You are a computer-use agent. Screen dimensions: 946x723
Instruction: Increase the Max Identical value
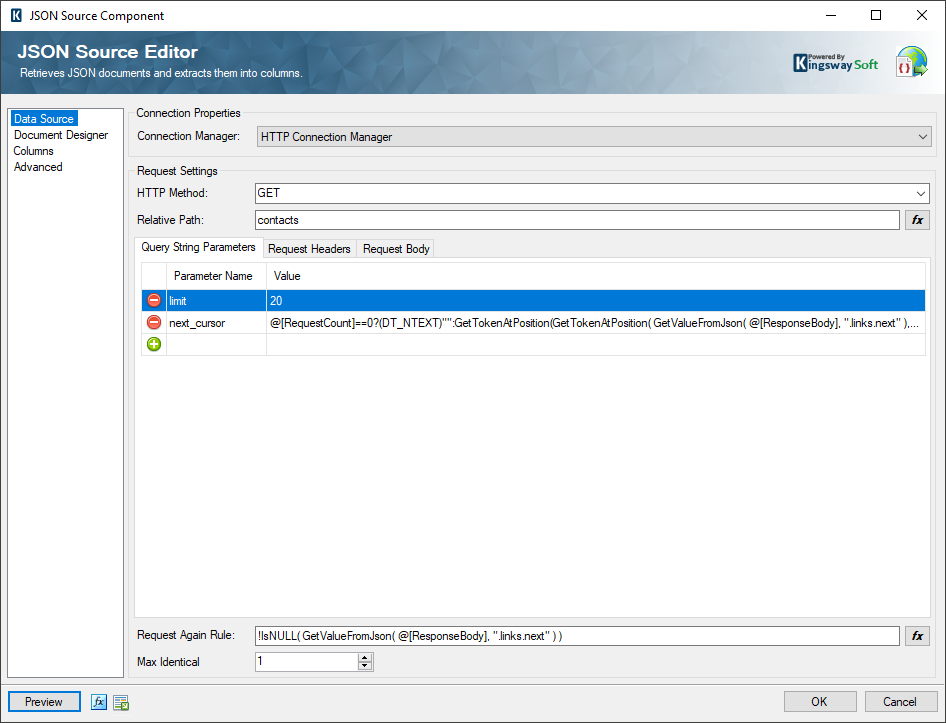[x=365, y=657]
